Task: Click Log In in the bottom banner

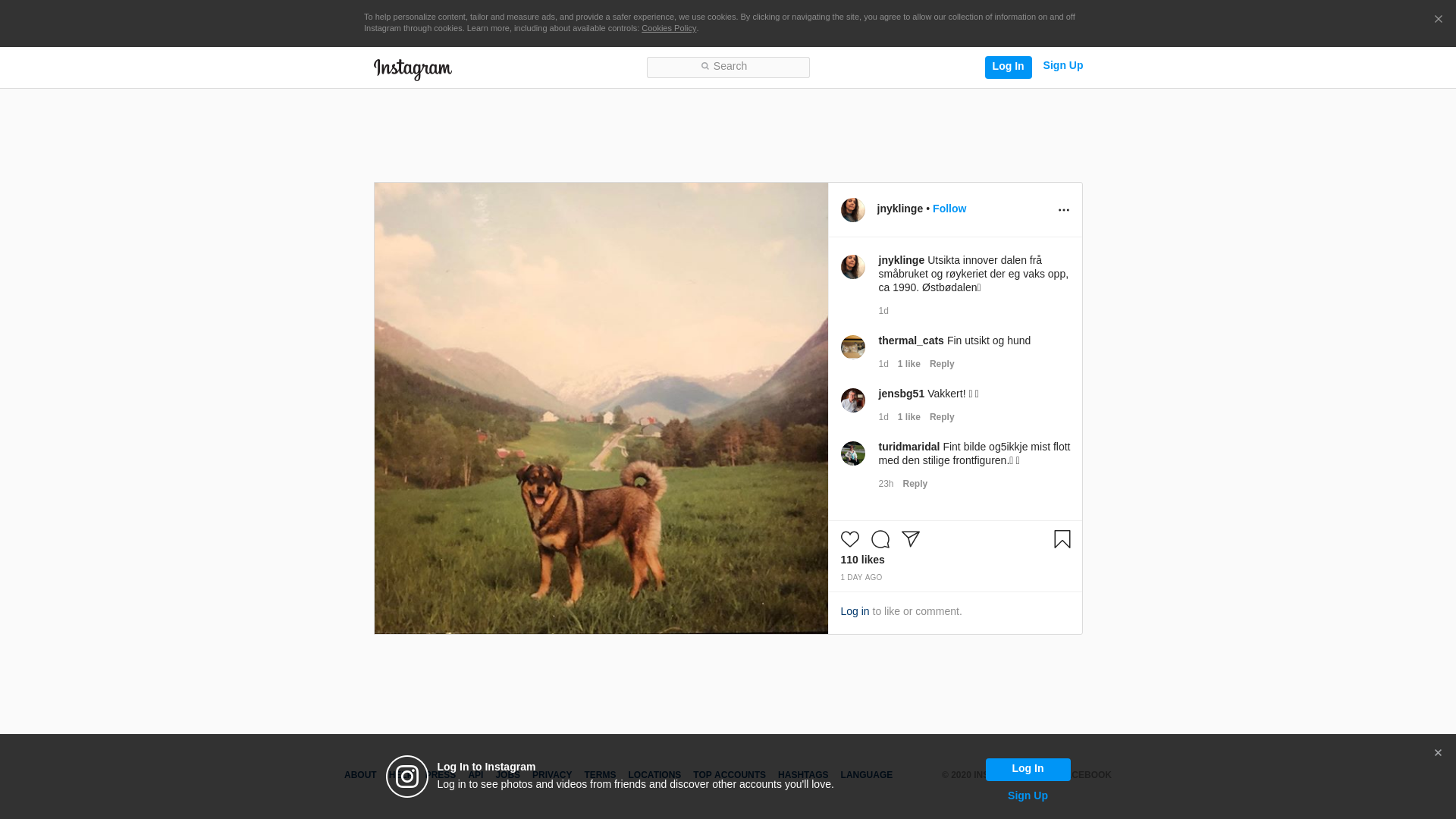Action: click(1028, 769)
